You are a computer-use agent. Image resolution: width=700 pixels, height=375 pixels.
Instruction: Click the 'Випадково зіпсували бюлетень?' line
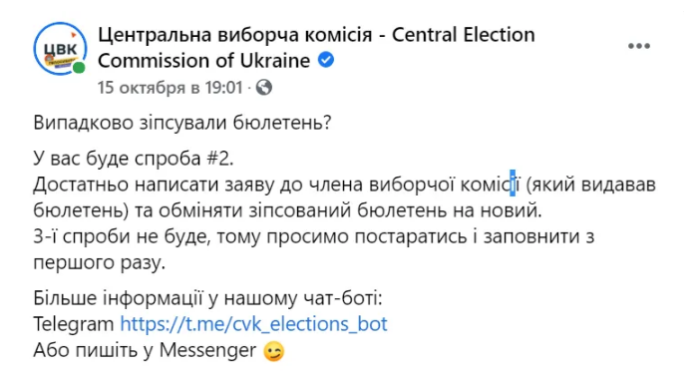pyautogui.click(x=182, y=123)
